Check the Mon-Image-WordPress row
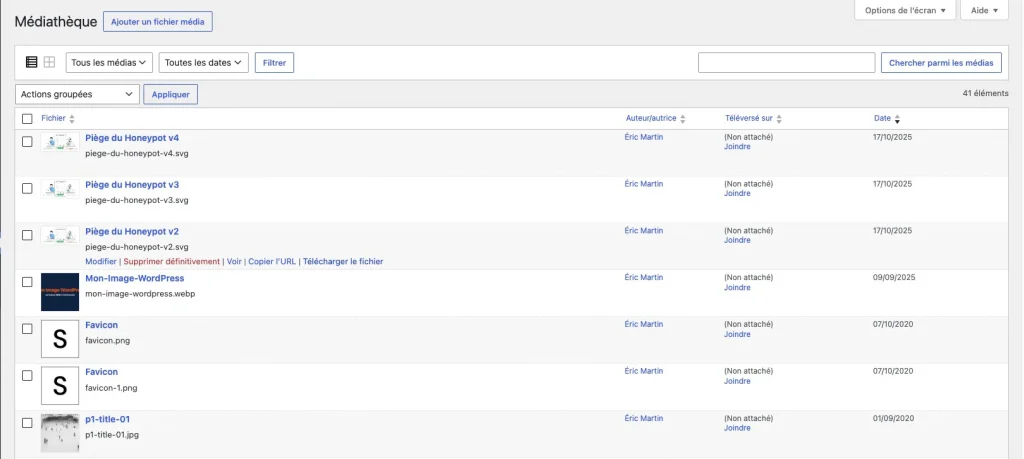Image resolution: width=1024 pixels, height=459 pixels. pyautogui.click(x=27, y=282)
